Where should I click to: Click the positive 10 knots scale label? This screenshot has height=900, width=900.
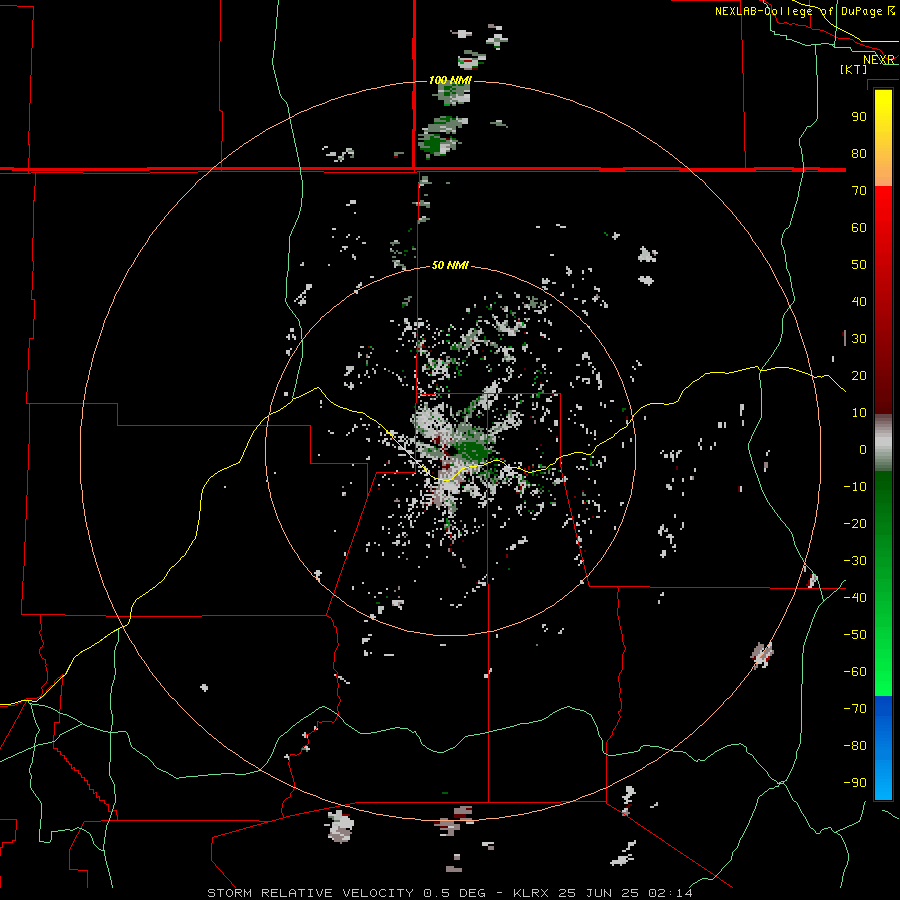[x=859, y=413]
